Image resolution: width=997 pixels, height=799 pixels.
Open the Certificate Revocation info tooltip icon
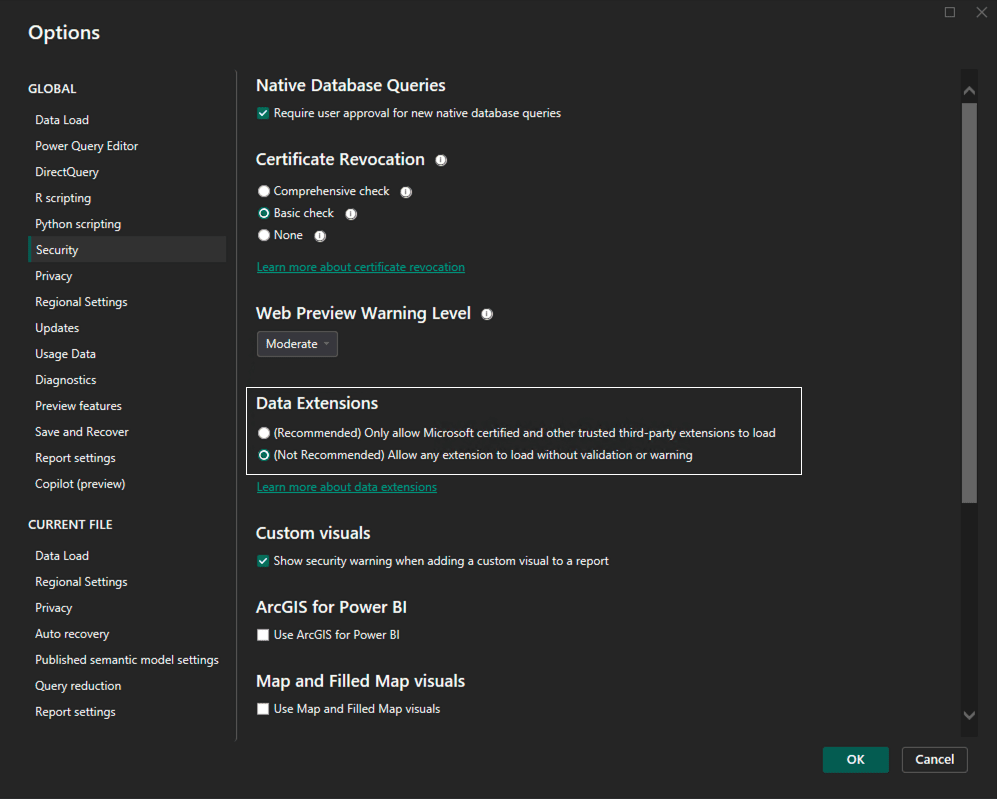point(441,160)
